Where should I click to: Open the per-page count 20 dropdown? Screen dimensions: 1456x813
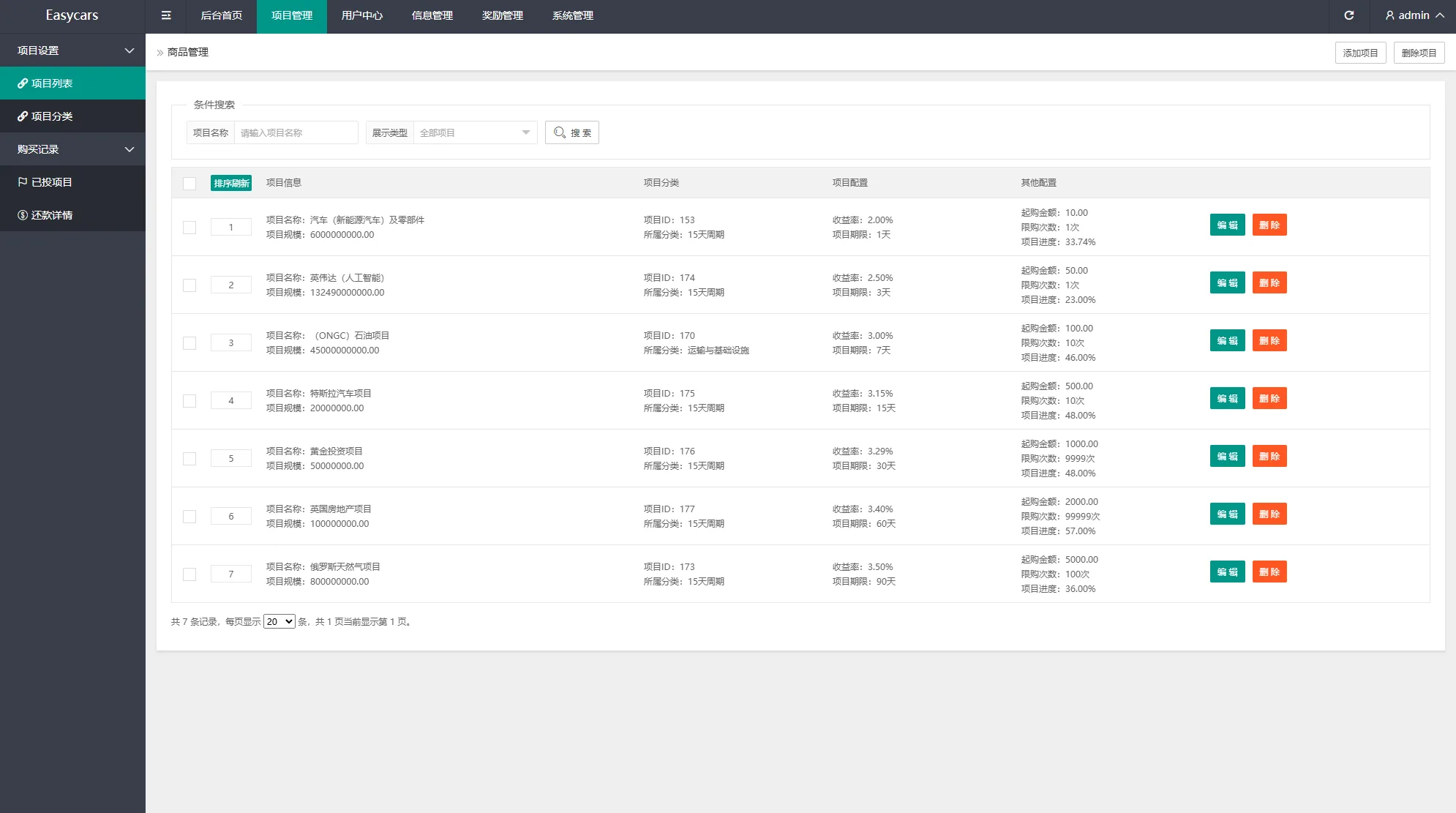click(x=279, y=621)
